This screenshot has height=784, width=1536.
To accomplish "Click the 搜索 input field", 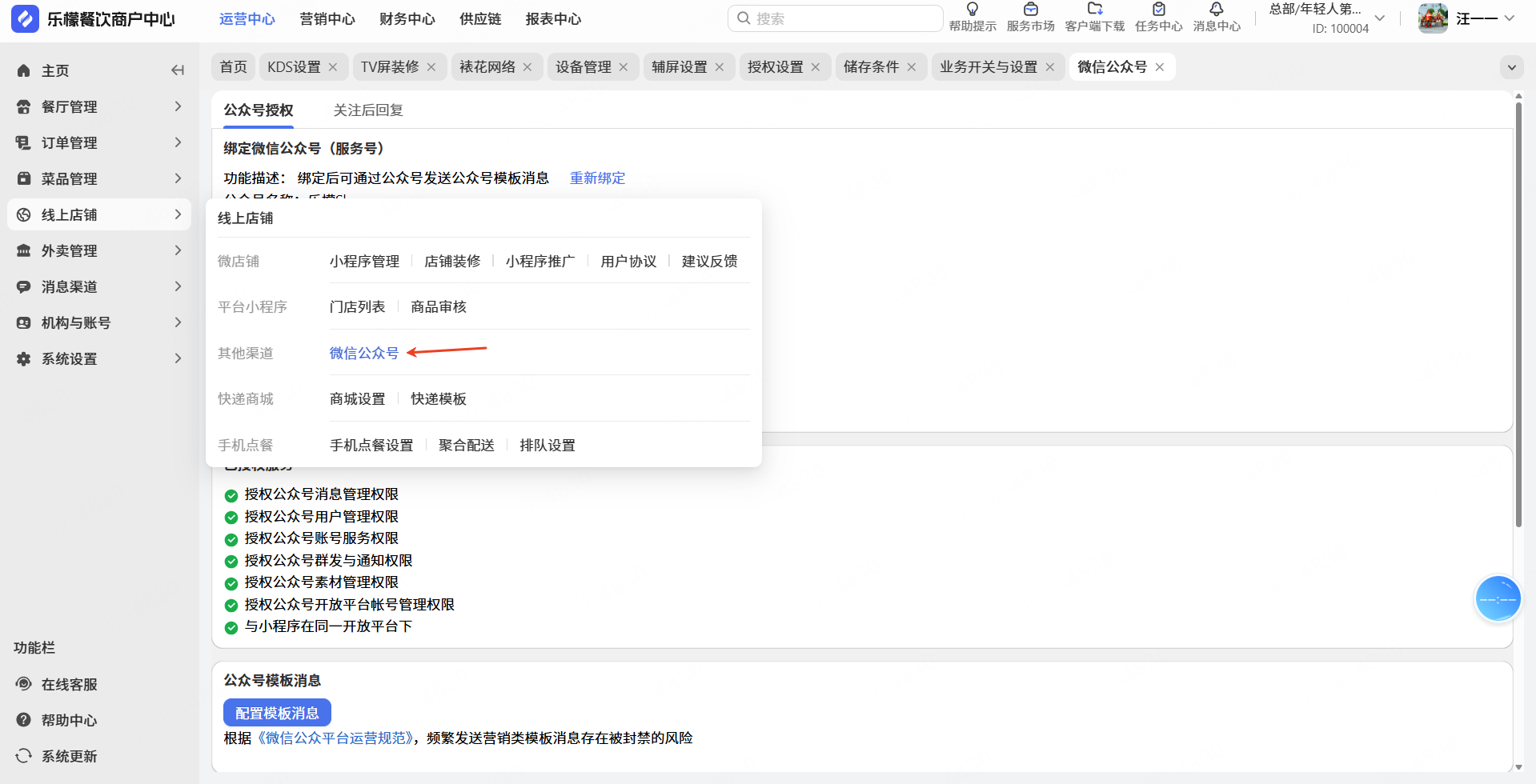I will 835,18.
